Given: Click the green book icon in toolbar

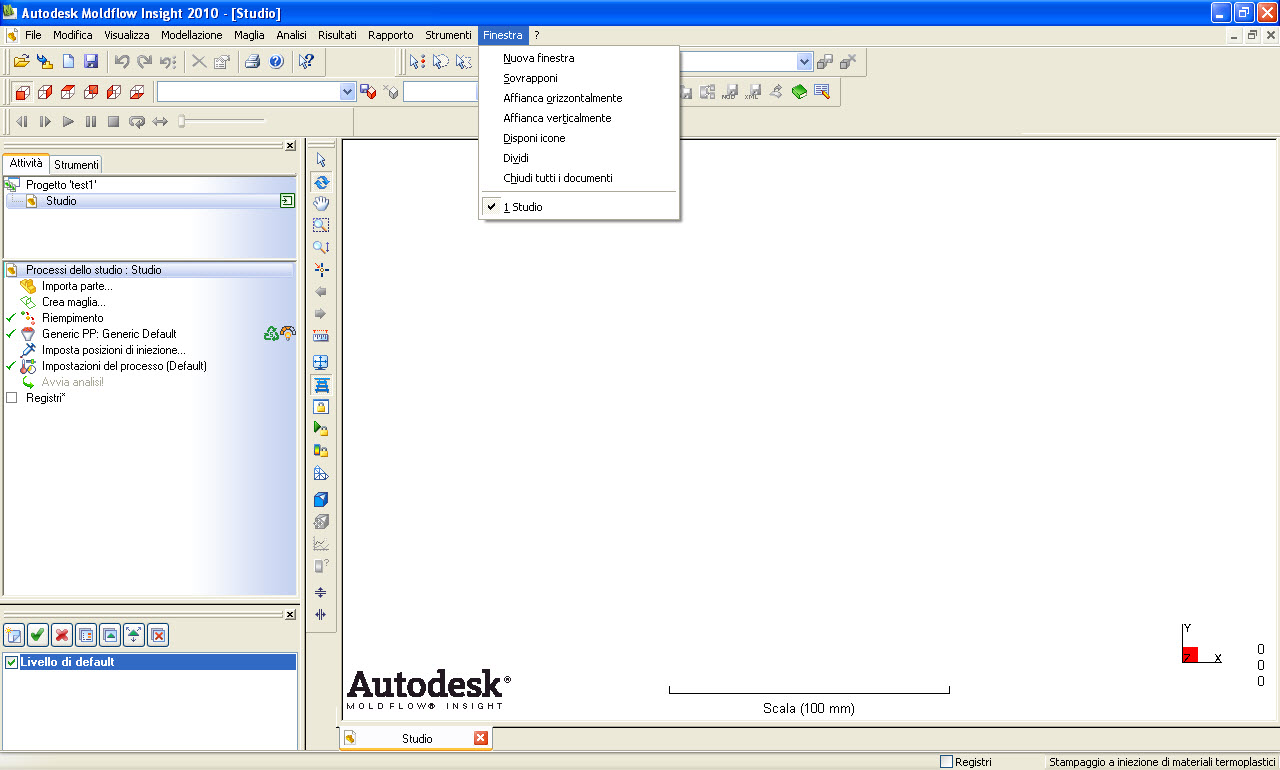Looking at the screenshot, I should pos(799,92).
